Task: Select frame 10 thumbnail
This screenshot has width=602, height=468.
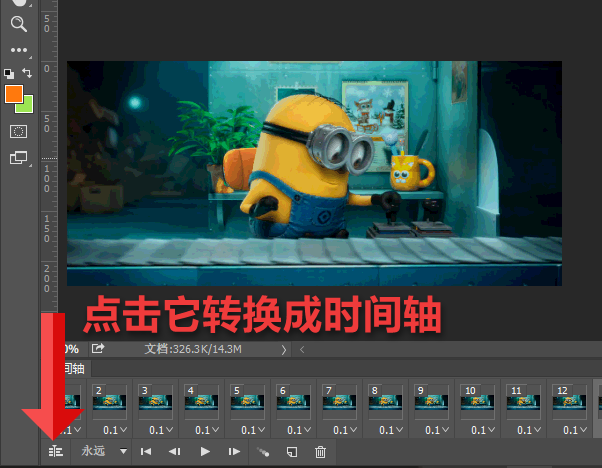Action: point(478,402)
